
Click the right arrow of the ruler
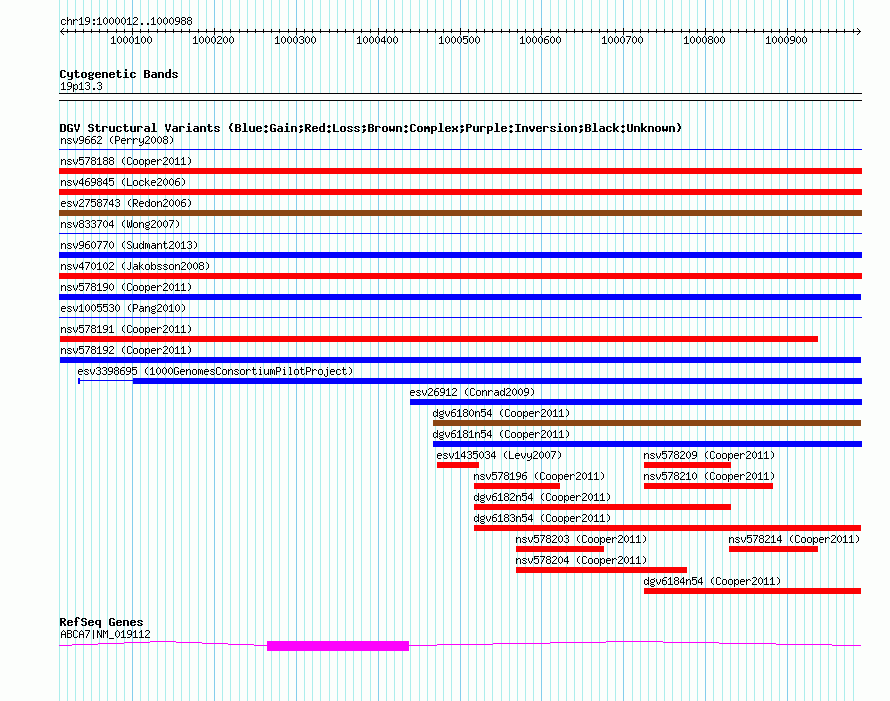click(859, 31)
